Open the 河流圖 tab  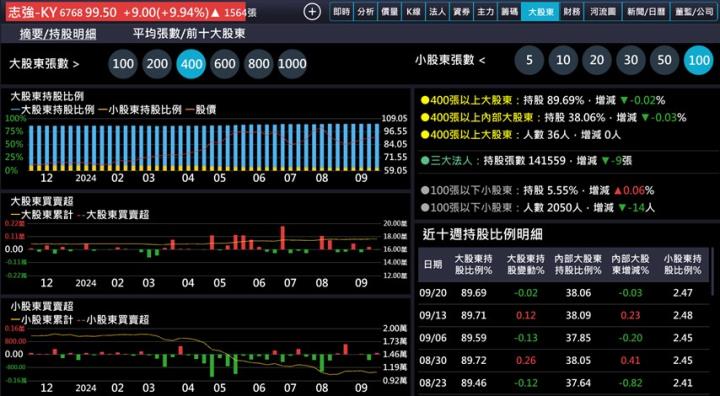pyautogui.click(x=603, y=12)
